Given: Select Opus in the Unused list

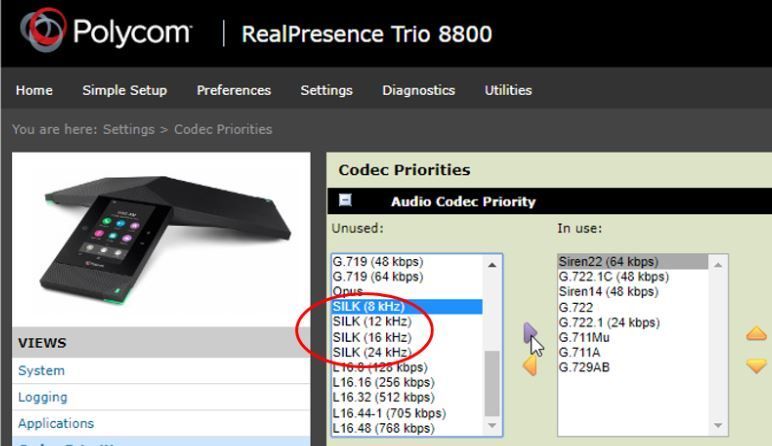Looking at the screenshot, I should pos(407,291).
